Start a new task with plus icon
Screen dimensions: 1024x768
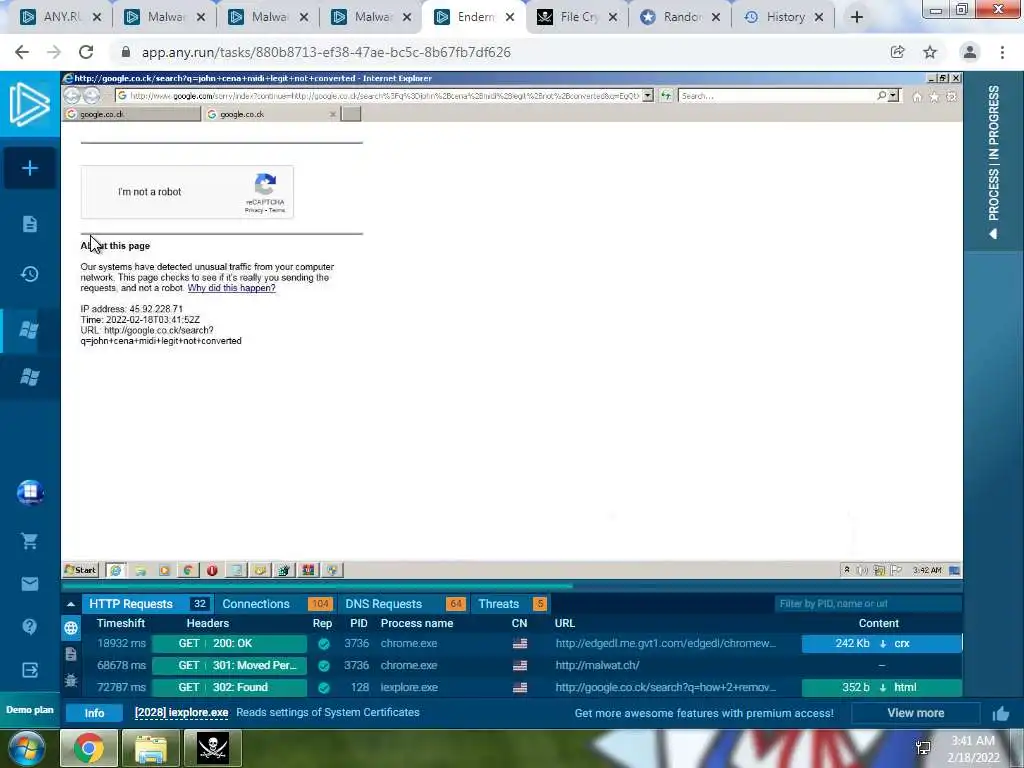coord(30,168)
